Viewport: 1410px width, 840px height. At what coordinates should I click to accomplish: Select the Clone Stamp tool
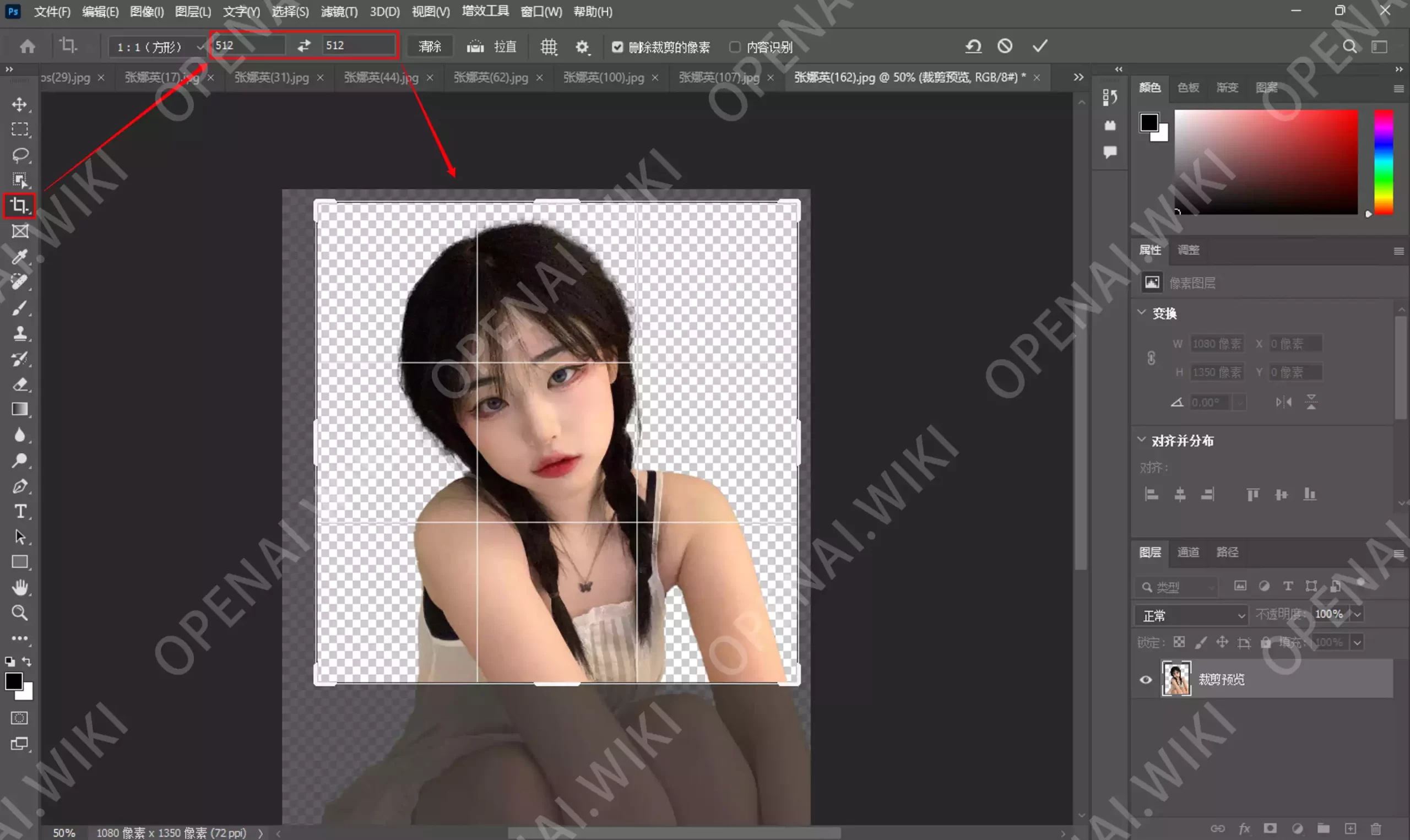coord(20,333)
